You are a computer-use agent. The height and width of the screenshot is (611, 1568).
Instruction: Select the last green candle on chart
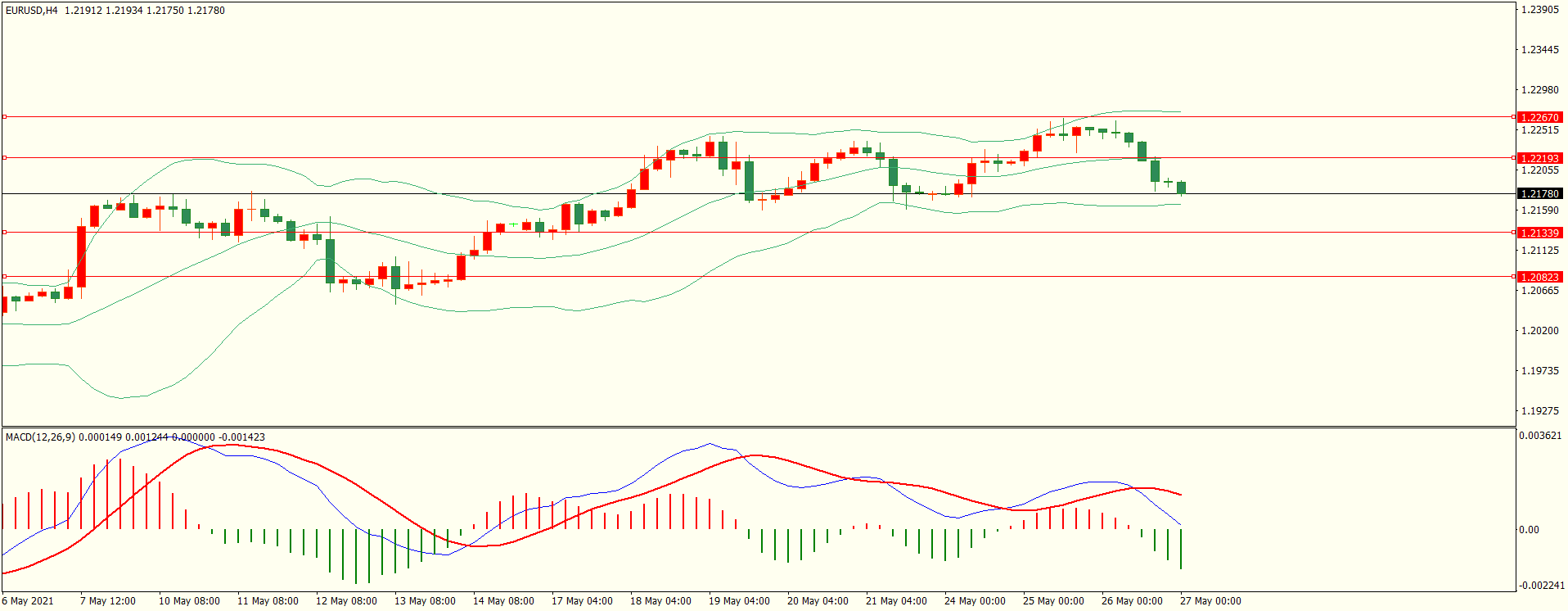(x=1181, y=188)
